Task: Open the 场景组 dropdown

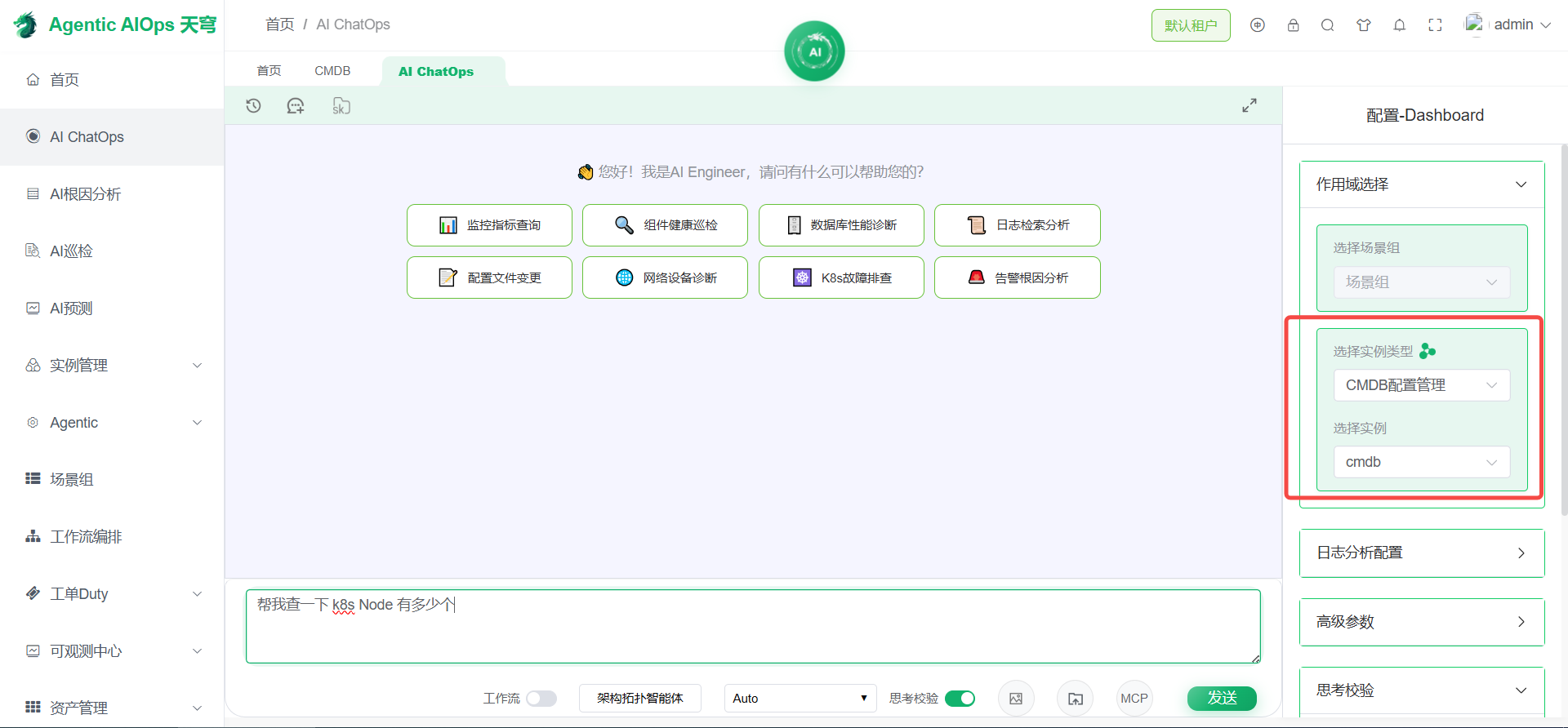Action: tap(1422, 282)
